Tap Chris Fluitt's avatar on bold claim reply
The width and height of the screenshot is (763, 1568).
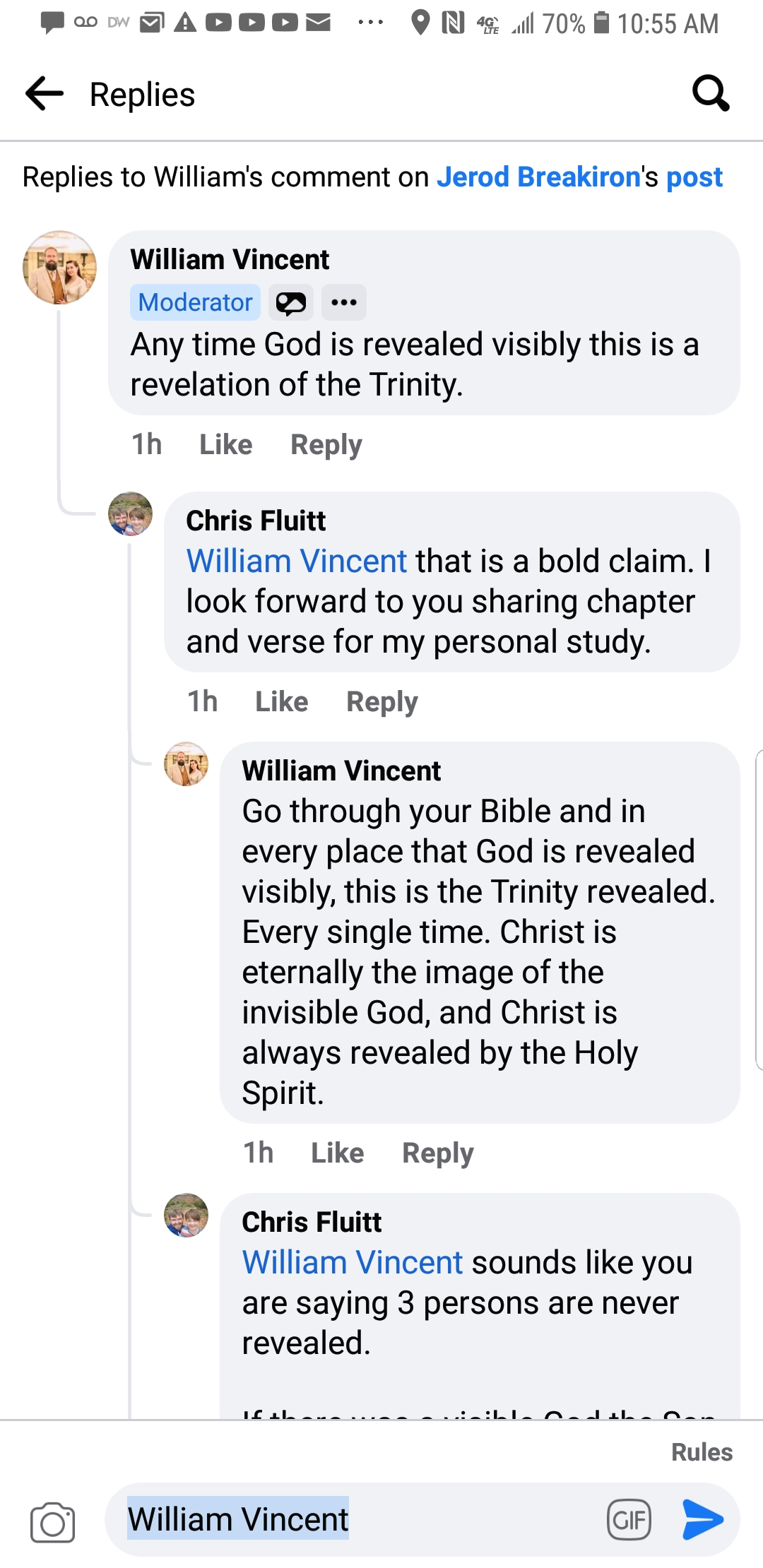[130, 513]
